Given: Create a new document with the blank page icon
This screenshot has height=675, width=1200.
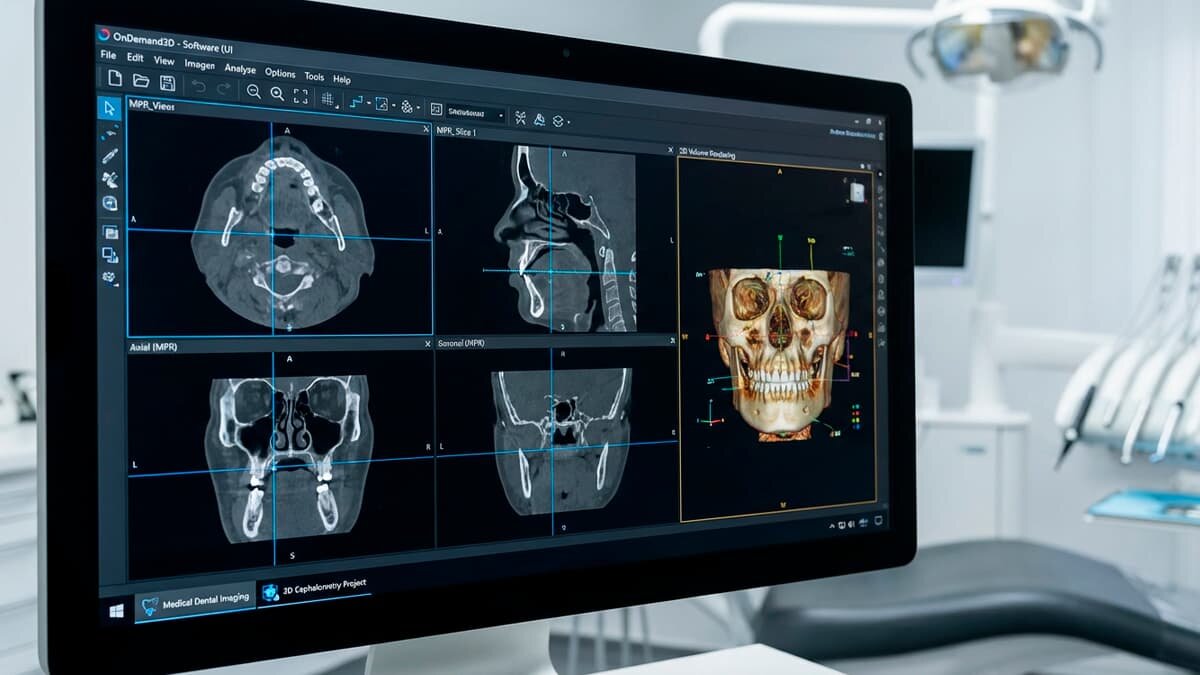Looking at the screenshot, I should coord(114,79).
